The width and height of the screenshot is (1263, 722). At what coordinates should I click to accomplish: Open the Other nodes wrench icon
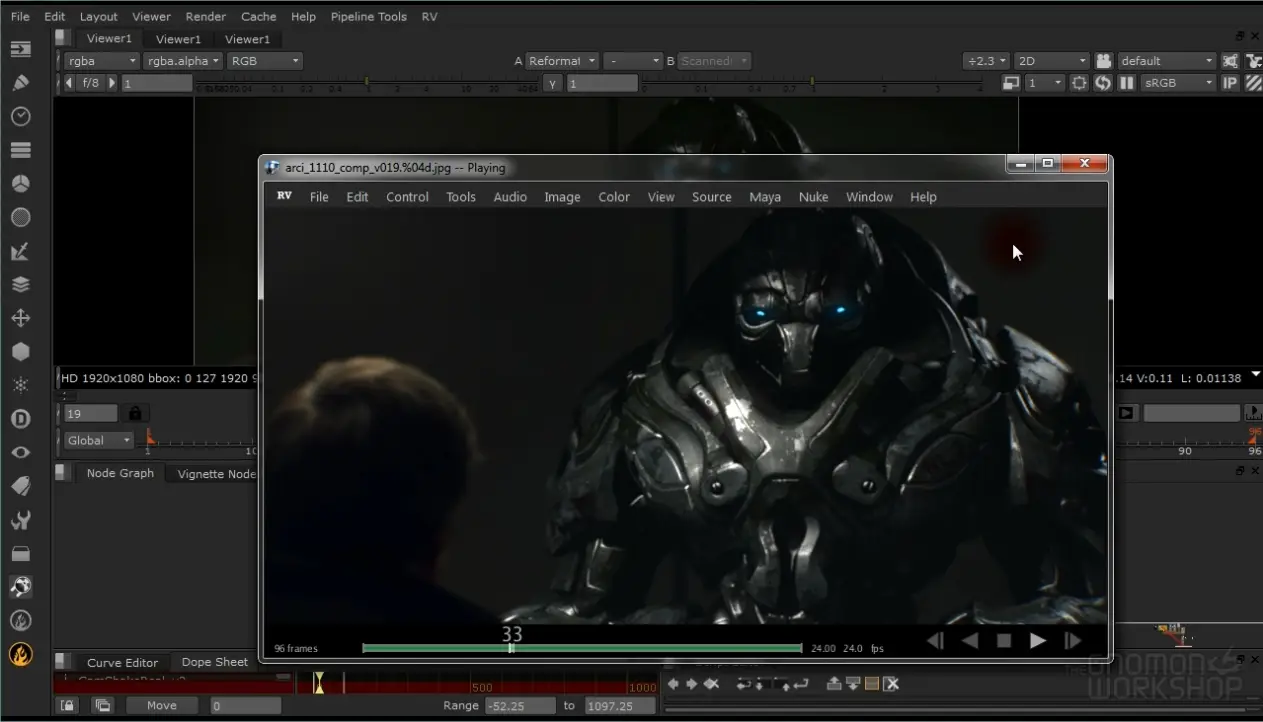[x=20, y=520]
